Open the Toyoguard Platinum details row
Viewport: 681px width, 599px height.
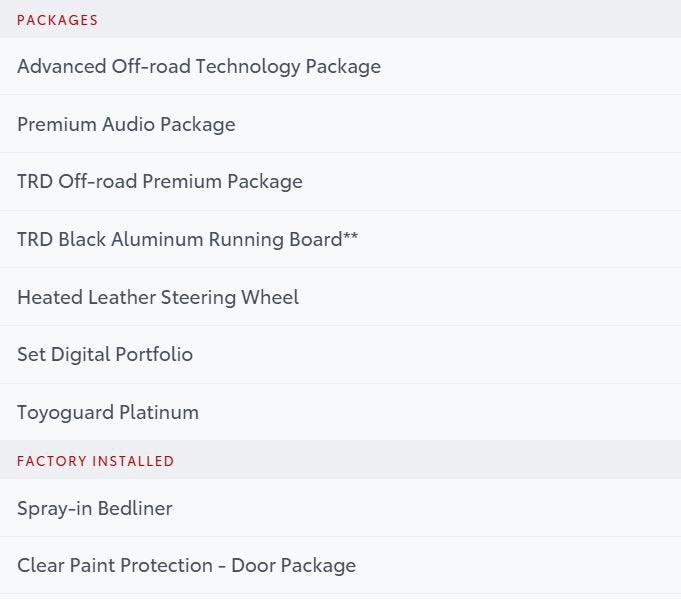click(340, 412)
